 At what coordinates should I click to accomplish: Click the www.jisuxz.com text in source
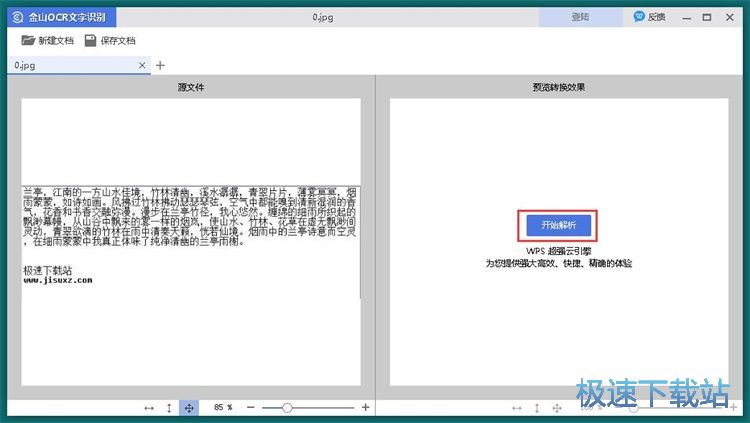pos(57,280)
